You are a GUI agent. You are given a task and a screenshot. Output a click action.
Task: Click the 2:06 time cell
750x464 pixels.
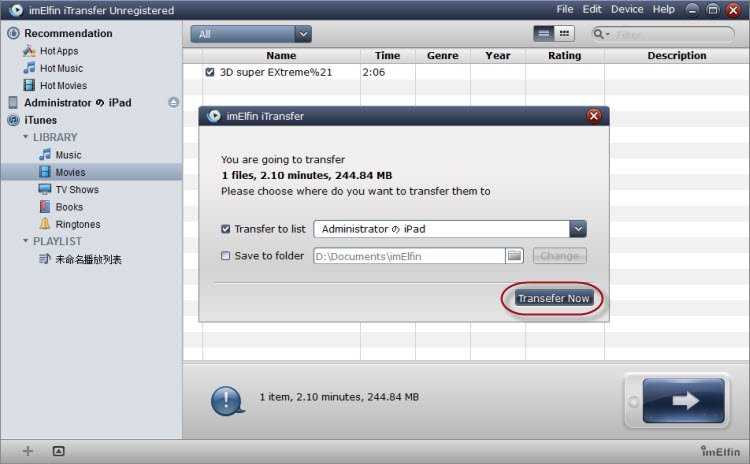point(374,72)
